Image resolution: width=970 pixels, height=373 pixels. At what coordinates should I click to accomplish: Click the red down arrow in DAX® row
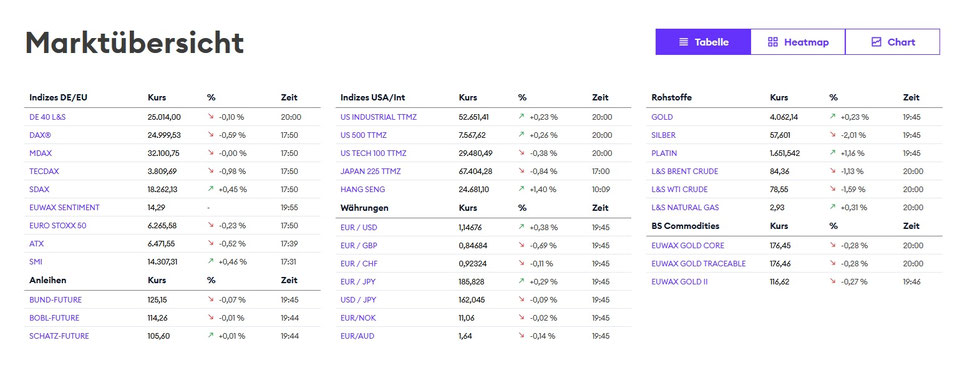pos(210,135)
